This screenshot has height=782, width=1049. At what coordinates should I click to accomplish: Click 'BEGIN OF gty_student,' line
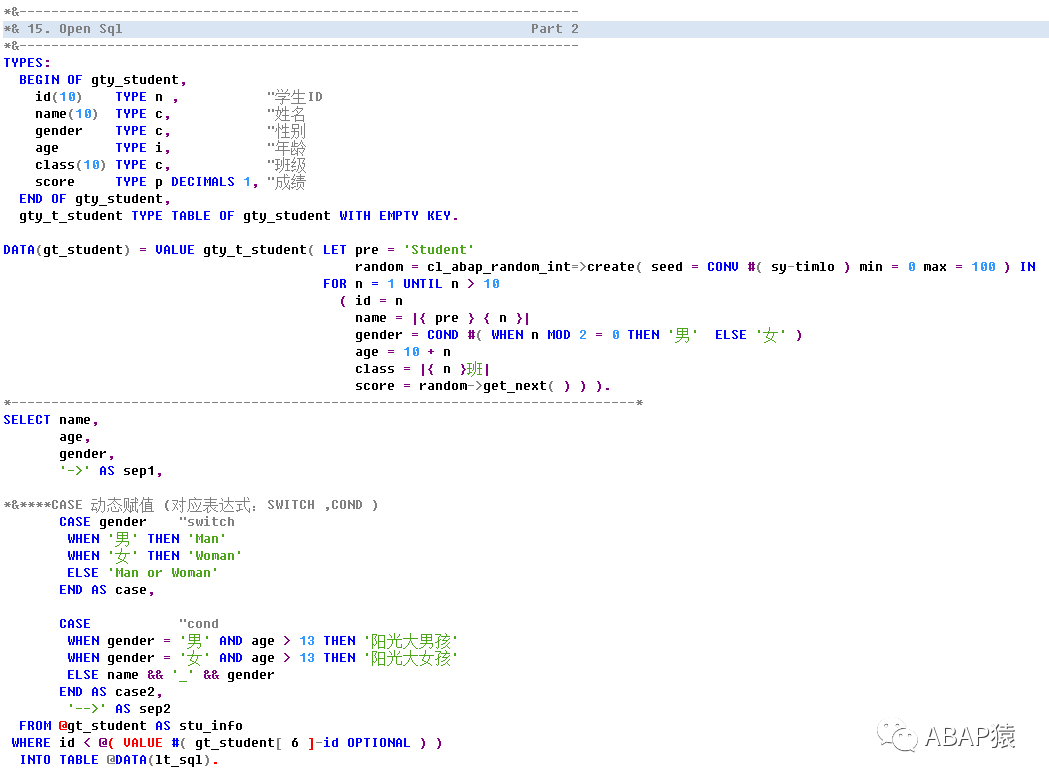coord(102,80)
